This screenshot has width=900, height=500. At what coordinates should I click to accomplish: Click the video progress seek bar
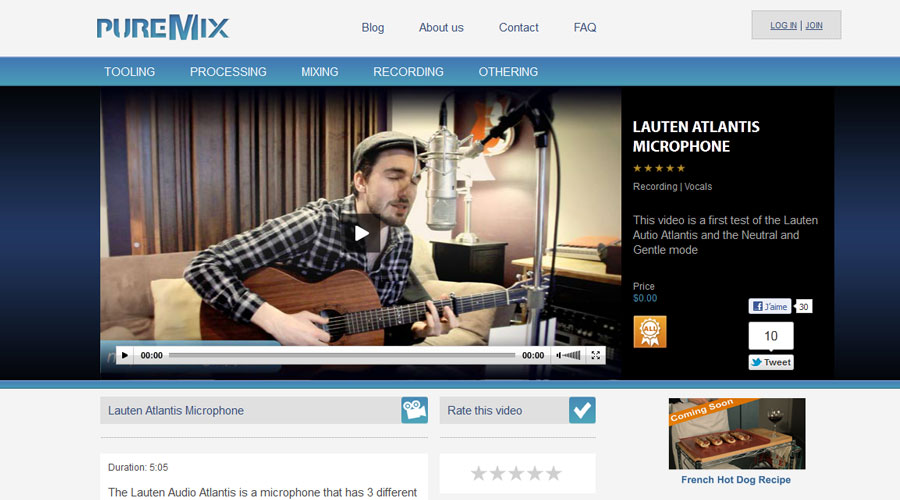pyautogui.click(x=341, y=355)
